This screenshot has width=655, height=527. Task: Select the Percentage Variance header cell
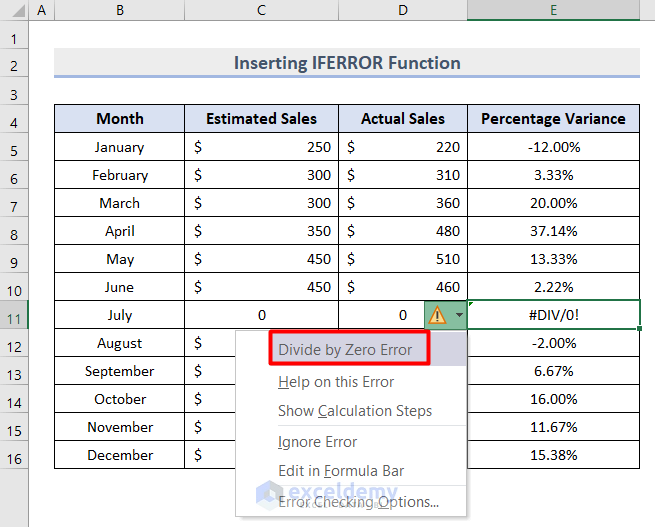click(x=553, y=119)
